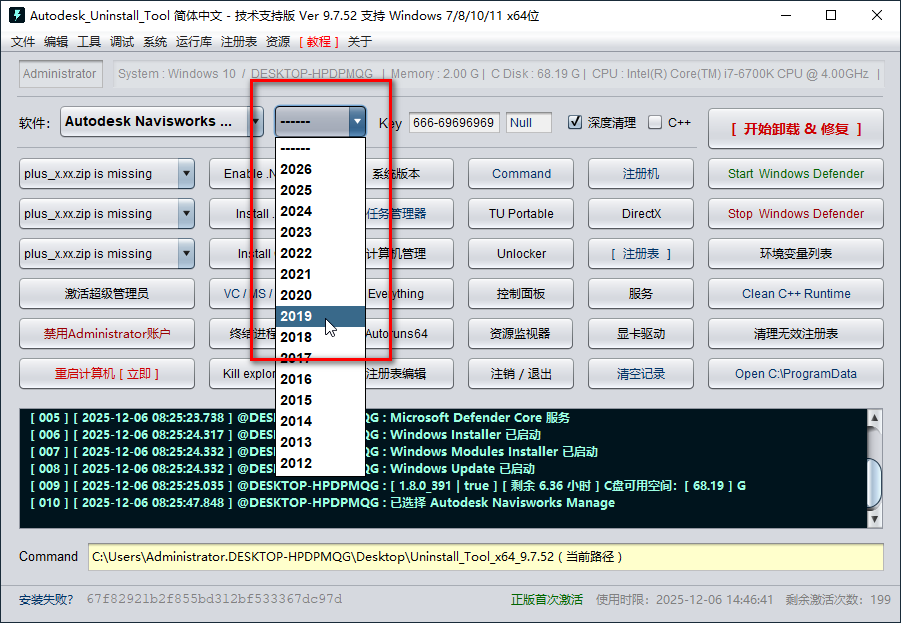901x623 pixels.
Task: Collapse the year version dropdown arrow
Action: point(357,121)
